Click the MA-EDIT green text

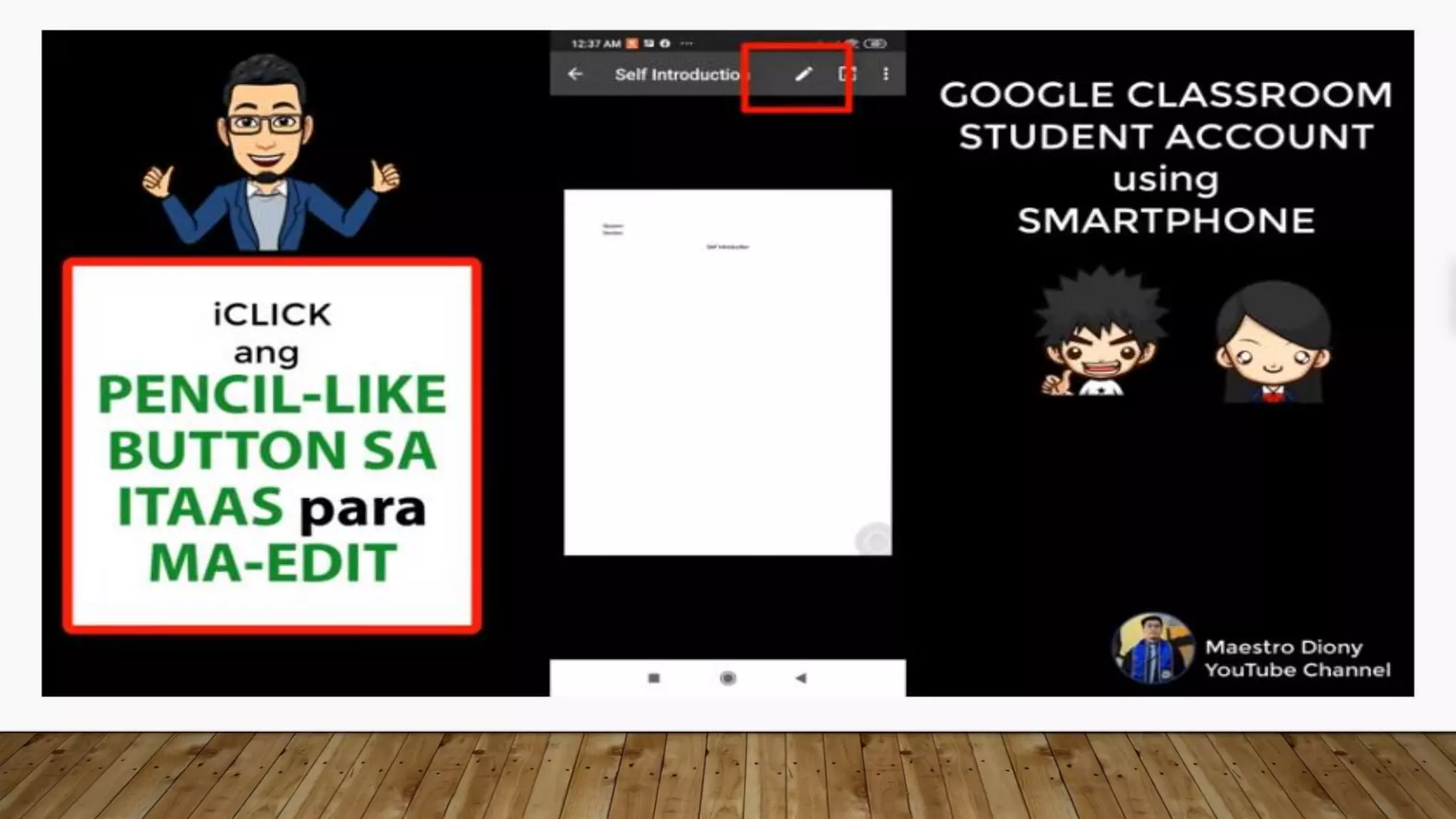pyautogui.click(x=272, y=562)
